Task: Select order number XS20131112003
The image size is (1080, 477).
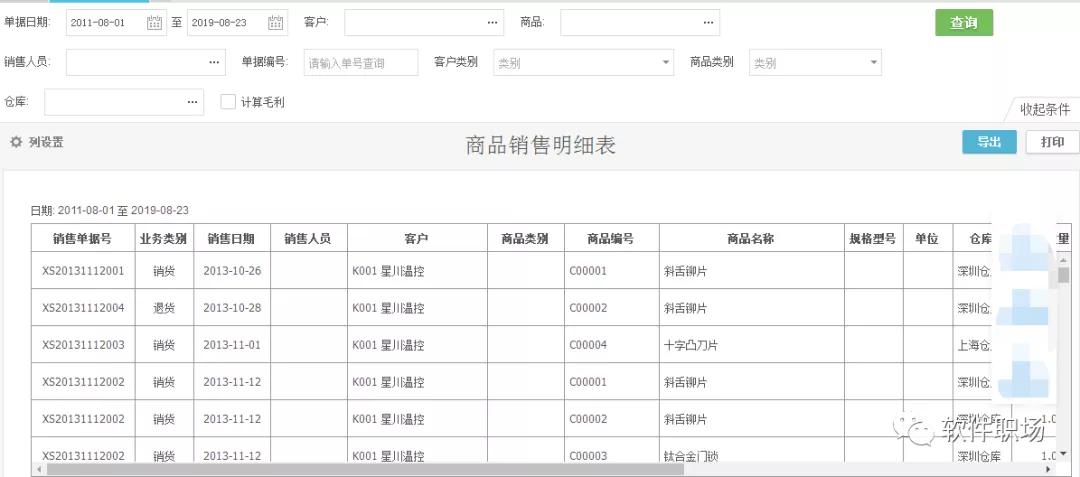Action: tap(83, 345)
